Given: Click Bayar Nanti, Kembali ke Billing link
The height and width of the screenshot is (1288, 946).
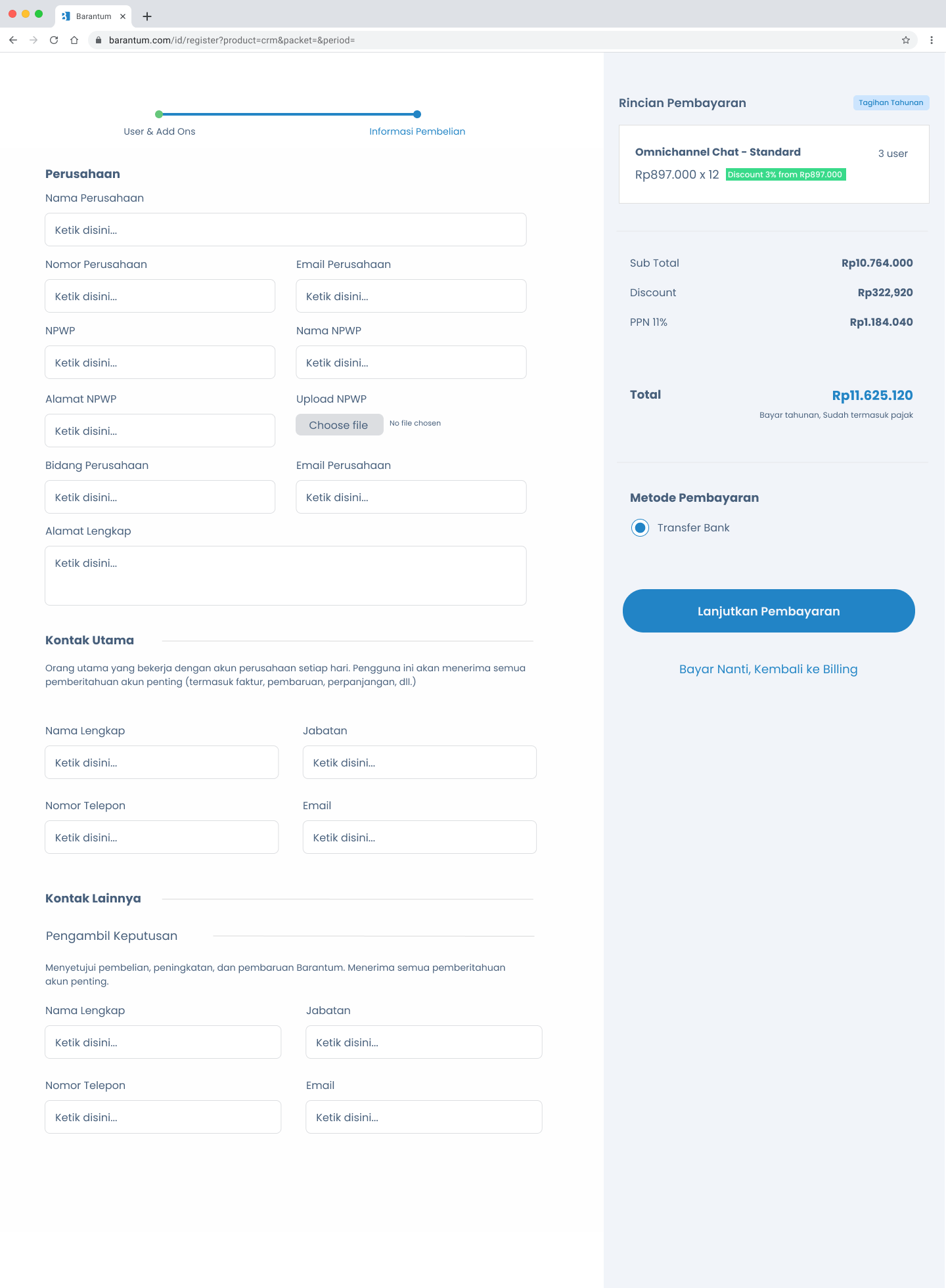Looking at the screenshot, I should click(x=769, y=669).
